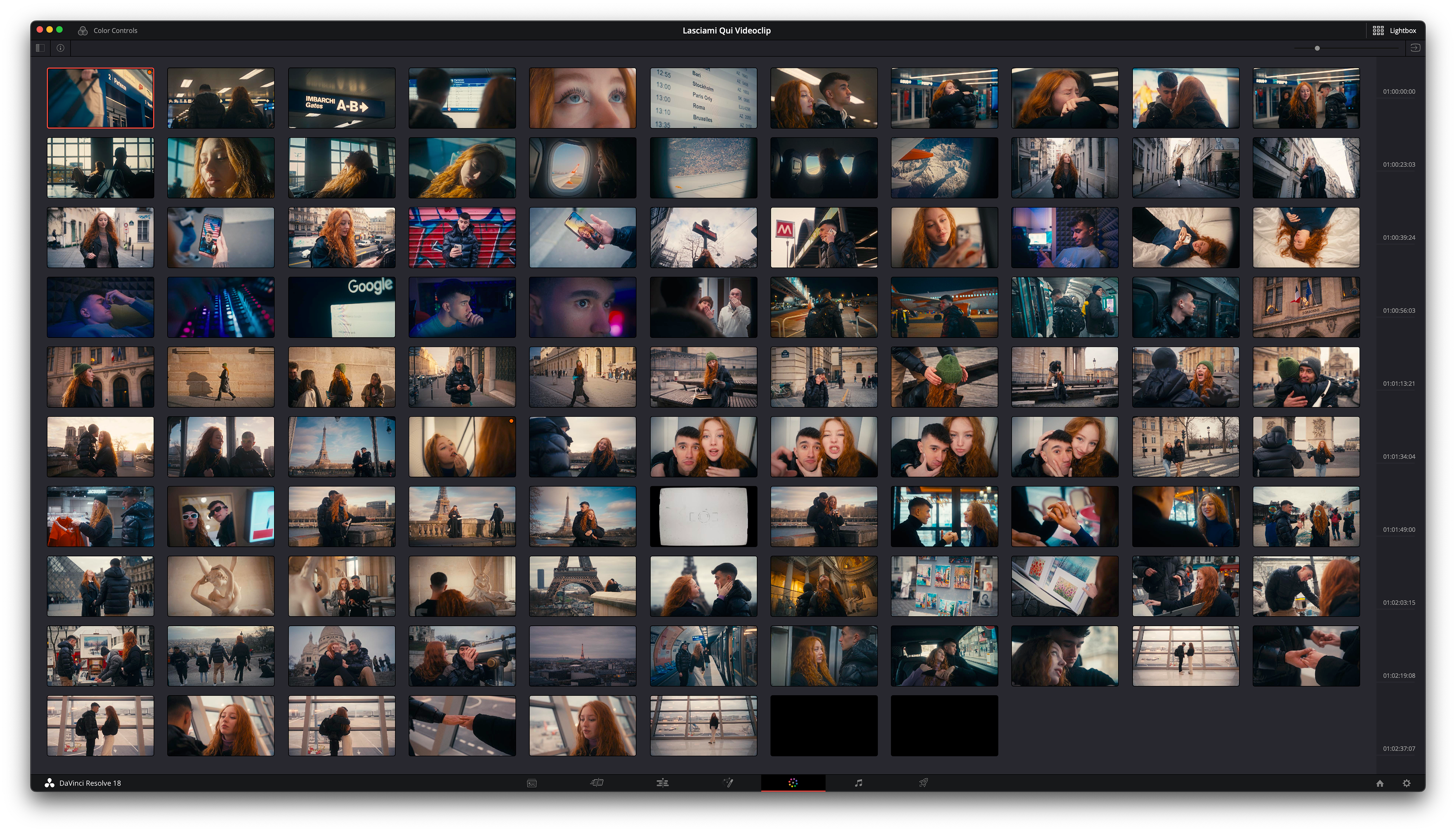Screen dimensions: 1456x832
Task: Select the active Color page tab
Action: (x=793, y=783)
